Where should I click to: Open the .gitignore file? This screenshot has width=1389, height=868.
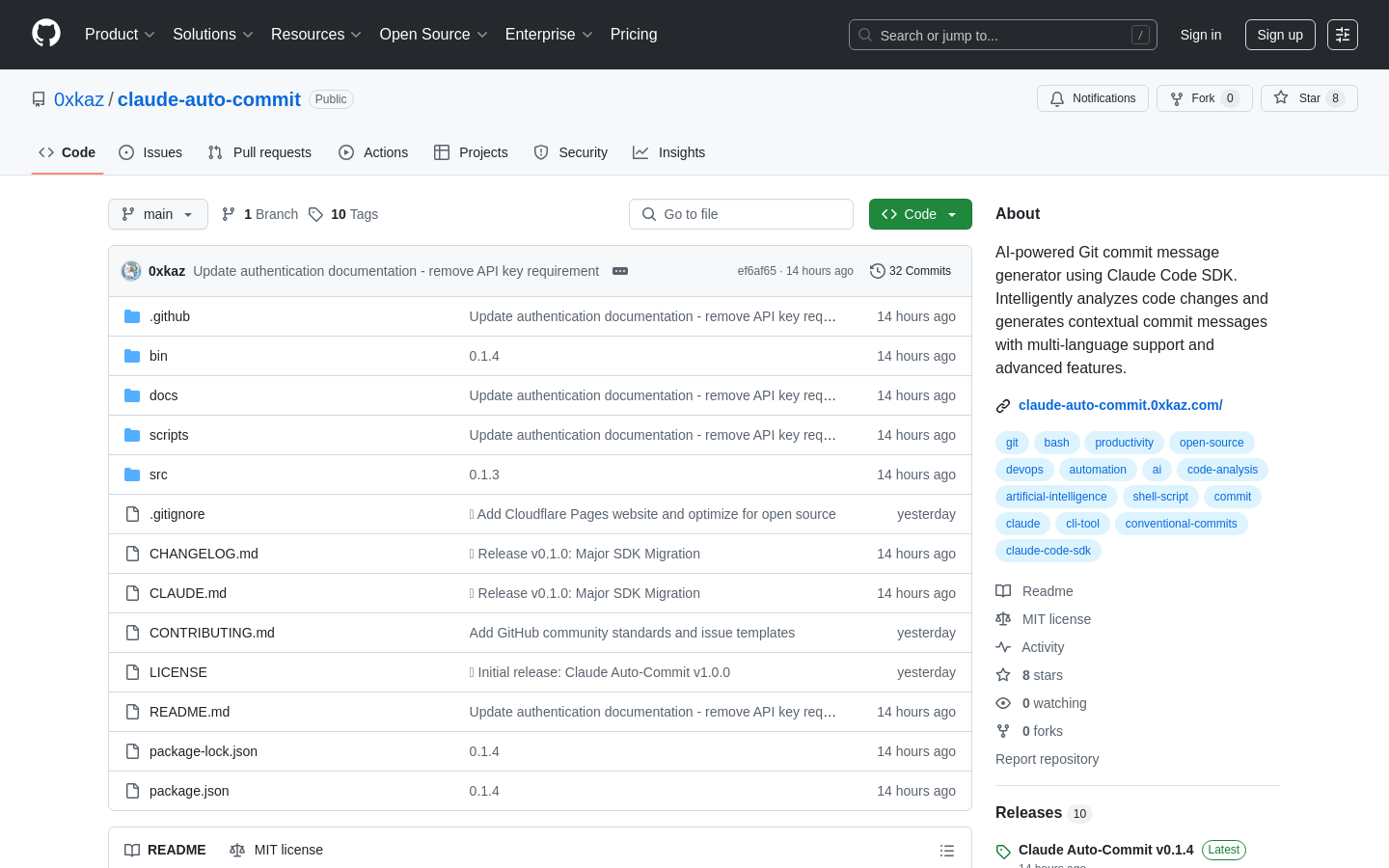click(x=177, y=514)
